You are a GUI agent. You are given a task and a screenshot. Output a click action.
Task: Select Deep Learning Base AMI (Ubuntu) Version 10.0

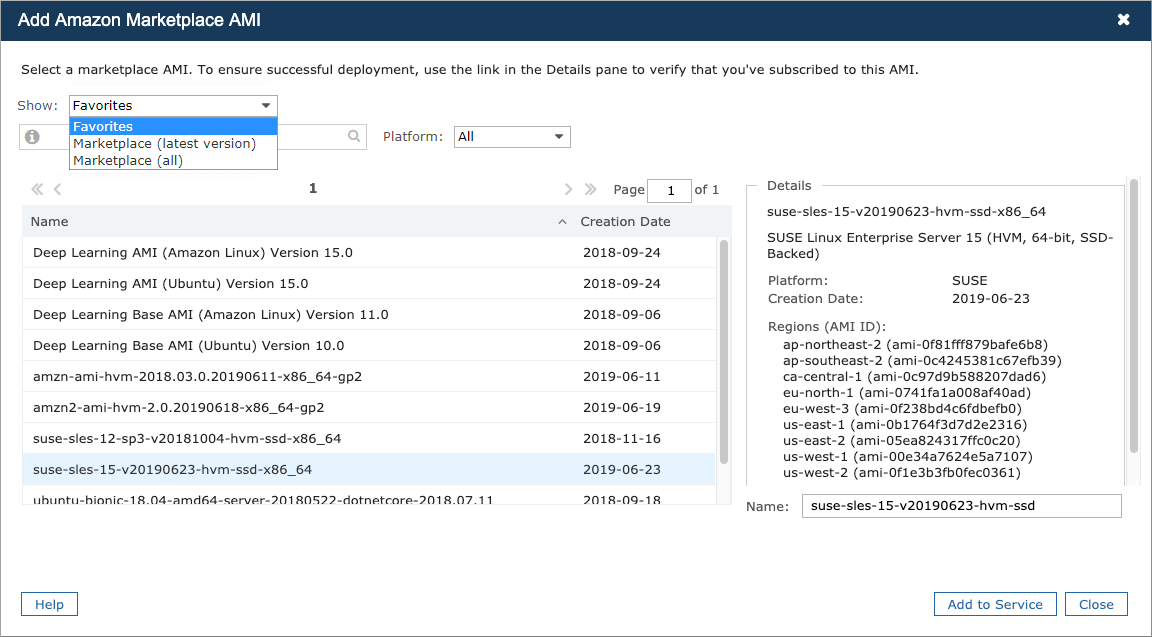click(x=369, y=345)
